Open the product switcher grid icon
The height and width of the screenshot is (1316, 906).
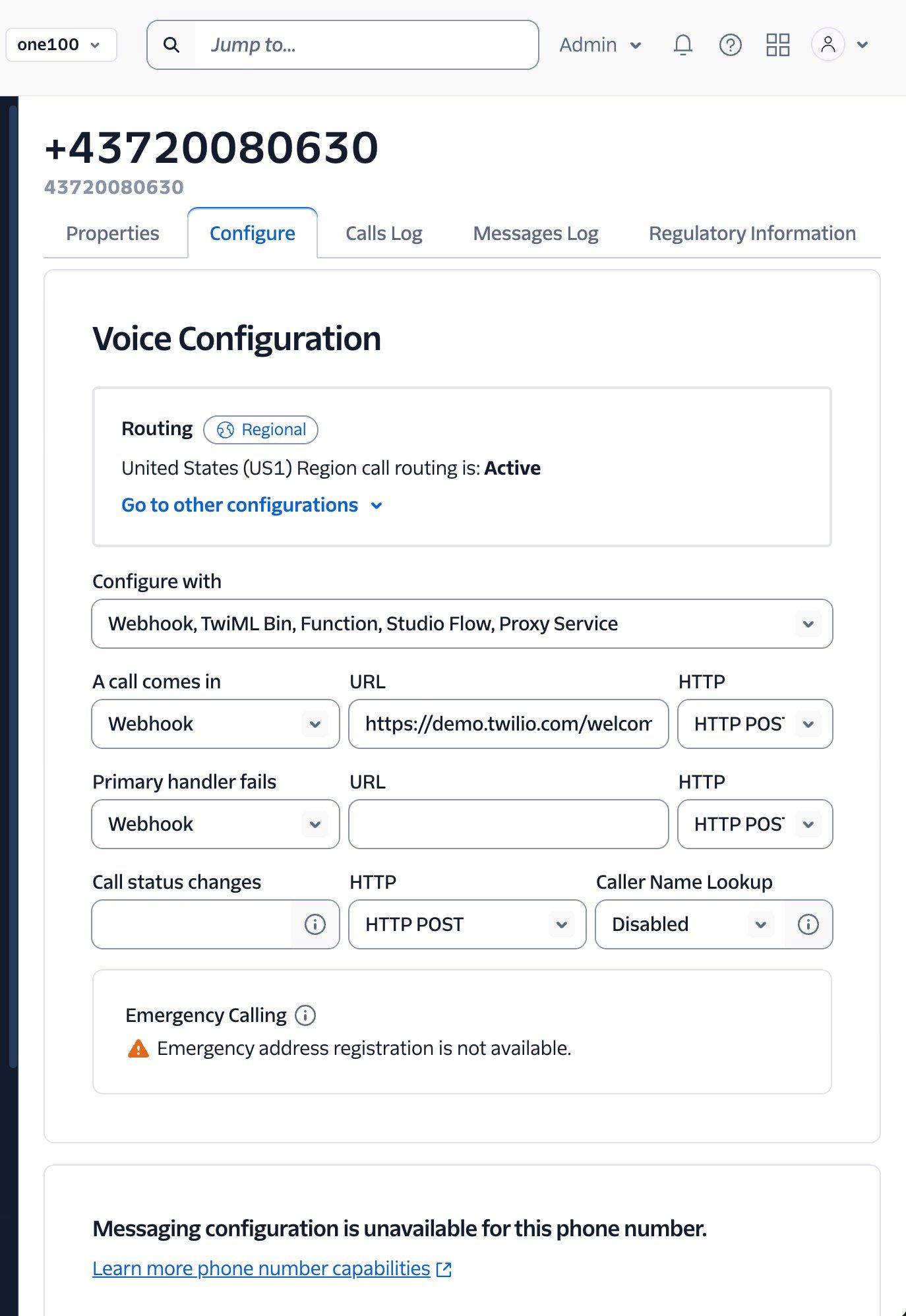[x=778, y=44]
